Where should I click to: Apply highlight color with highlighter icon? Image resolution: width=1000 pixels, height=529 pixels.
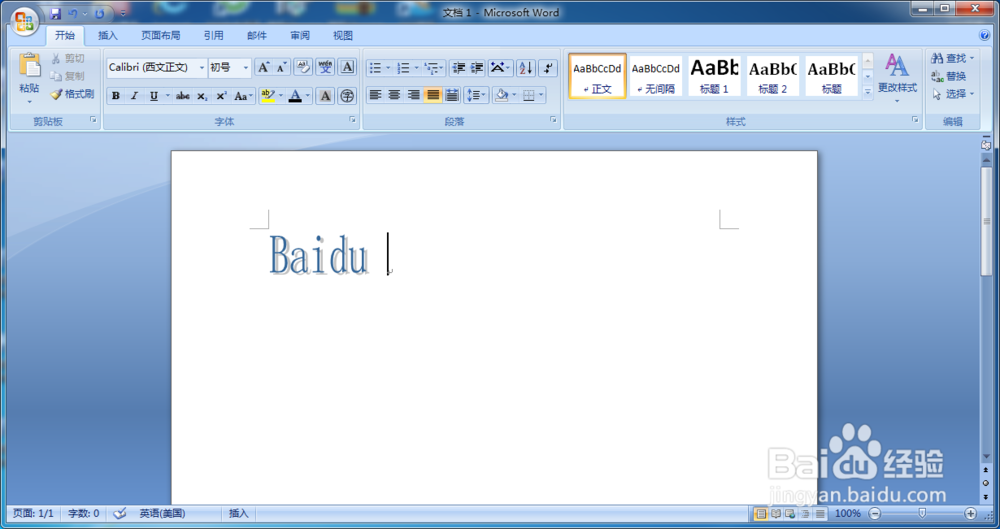[268, 96]
